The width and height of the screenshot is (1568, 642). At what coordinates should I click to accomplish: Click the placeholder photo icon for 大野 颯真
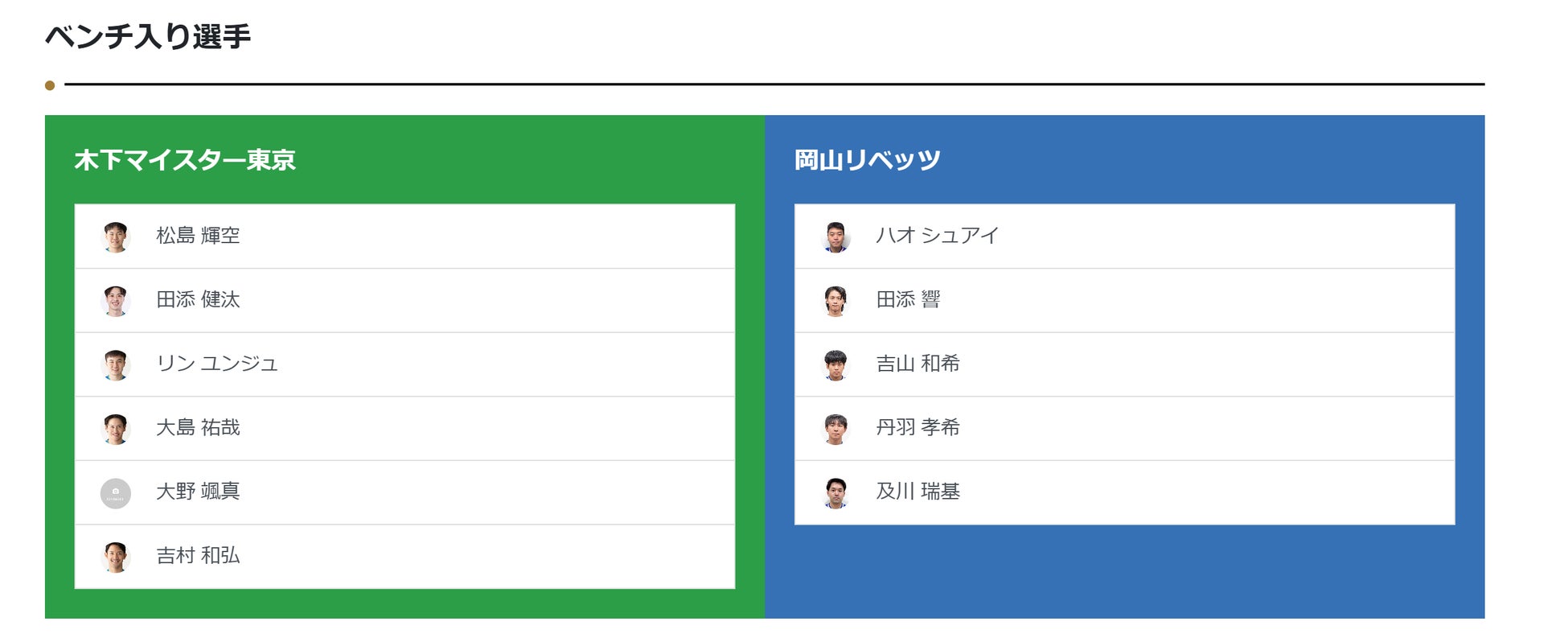[x=116, y=493]
